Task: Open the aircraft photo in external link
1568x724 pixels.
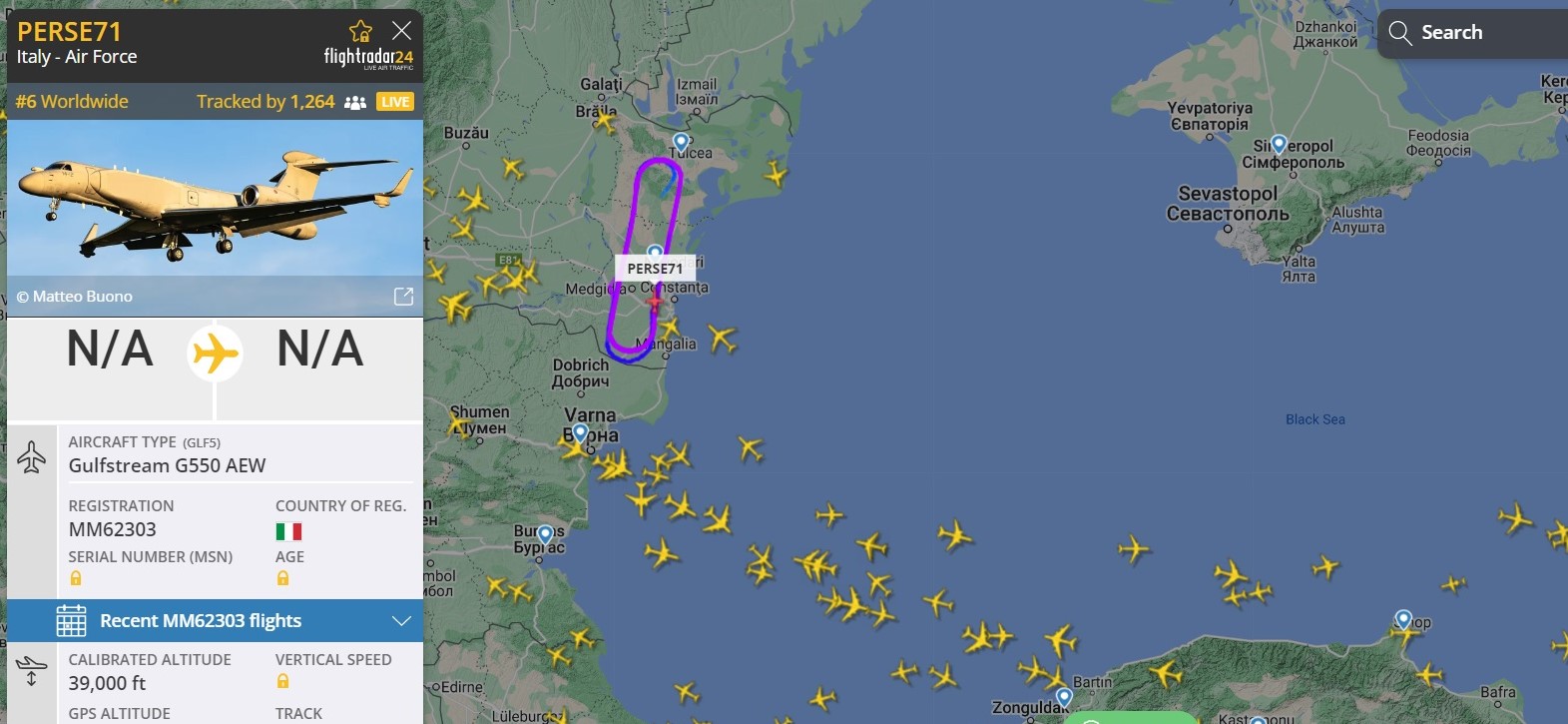Action: click(403, 297)
